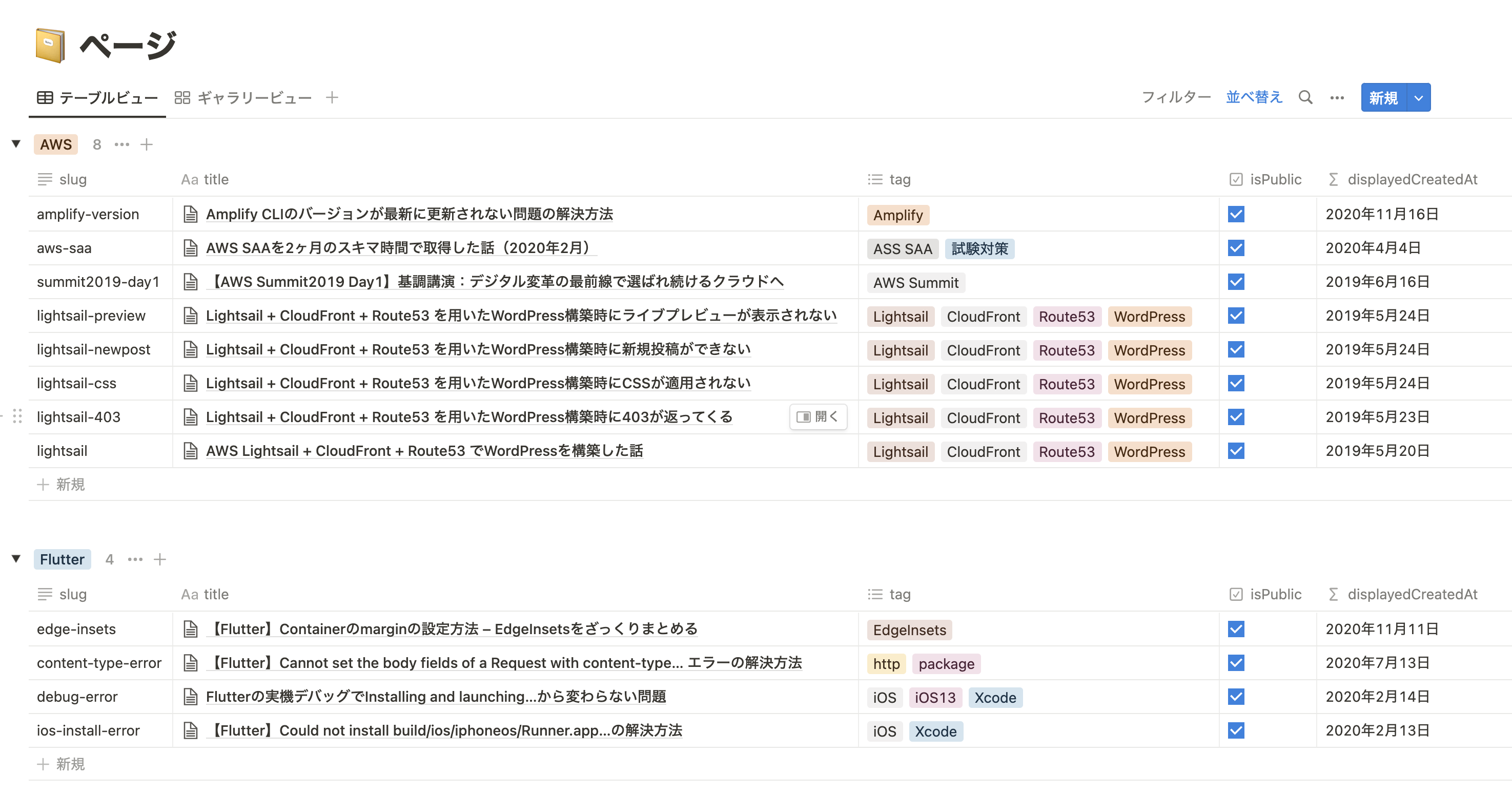
Task: Click page icon of the summit2019-day1 row
Action: [x=190, y=282]
